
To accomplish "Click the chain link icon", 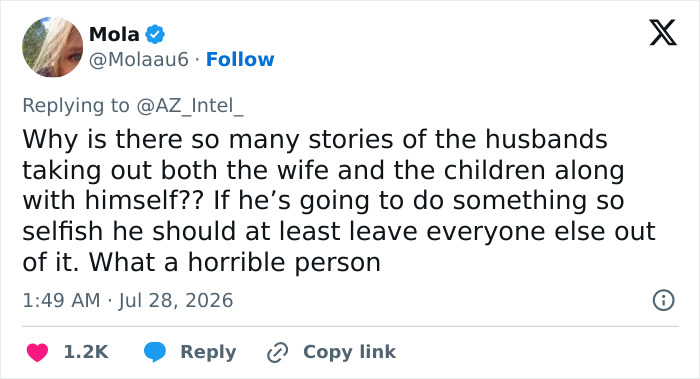I will click(x=277, y=353).
